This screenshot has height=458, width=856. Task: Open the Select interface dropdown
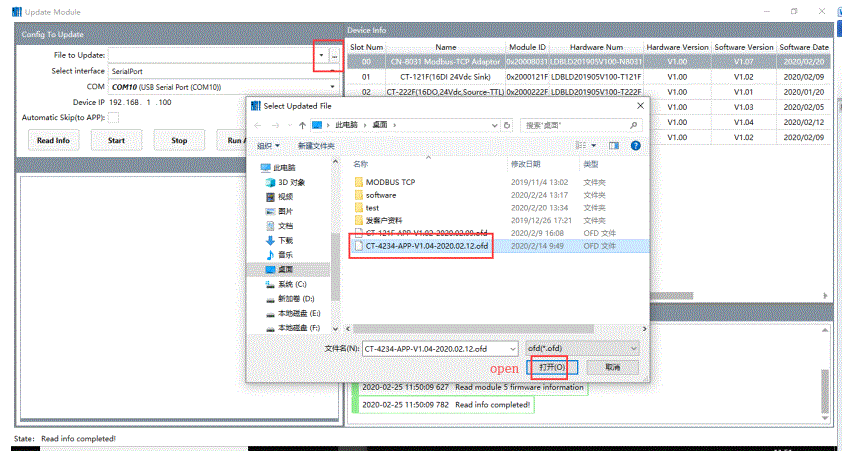332,72
